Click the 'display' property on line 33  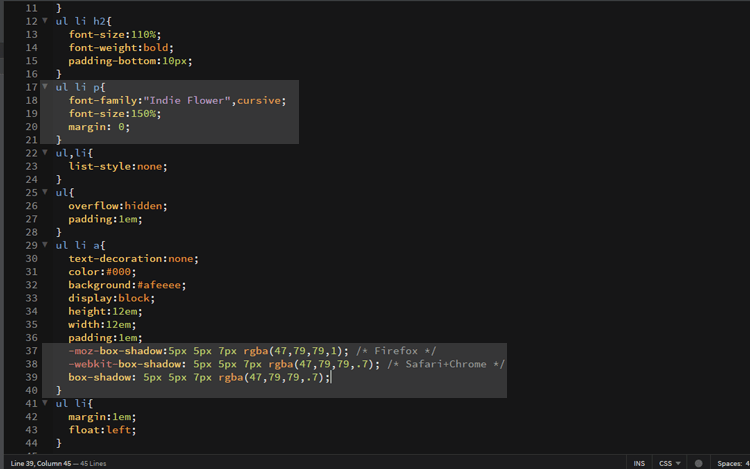point(90,298)
